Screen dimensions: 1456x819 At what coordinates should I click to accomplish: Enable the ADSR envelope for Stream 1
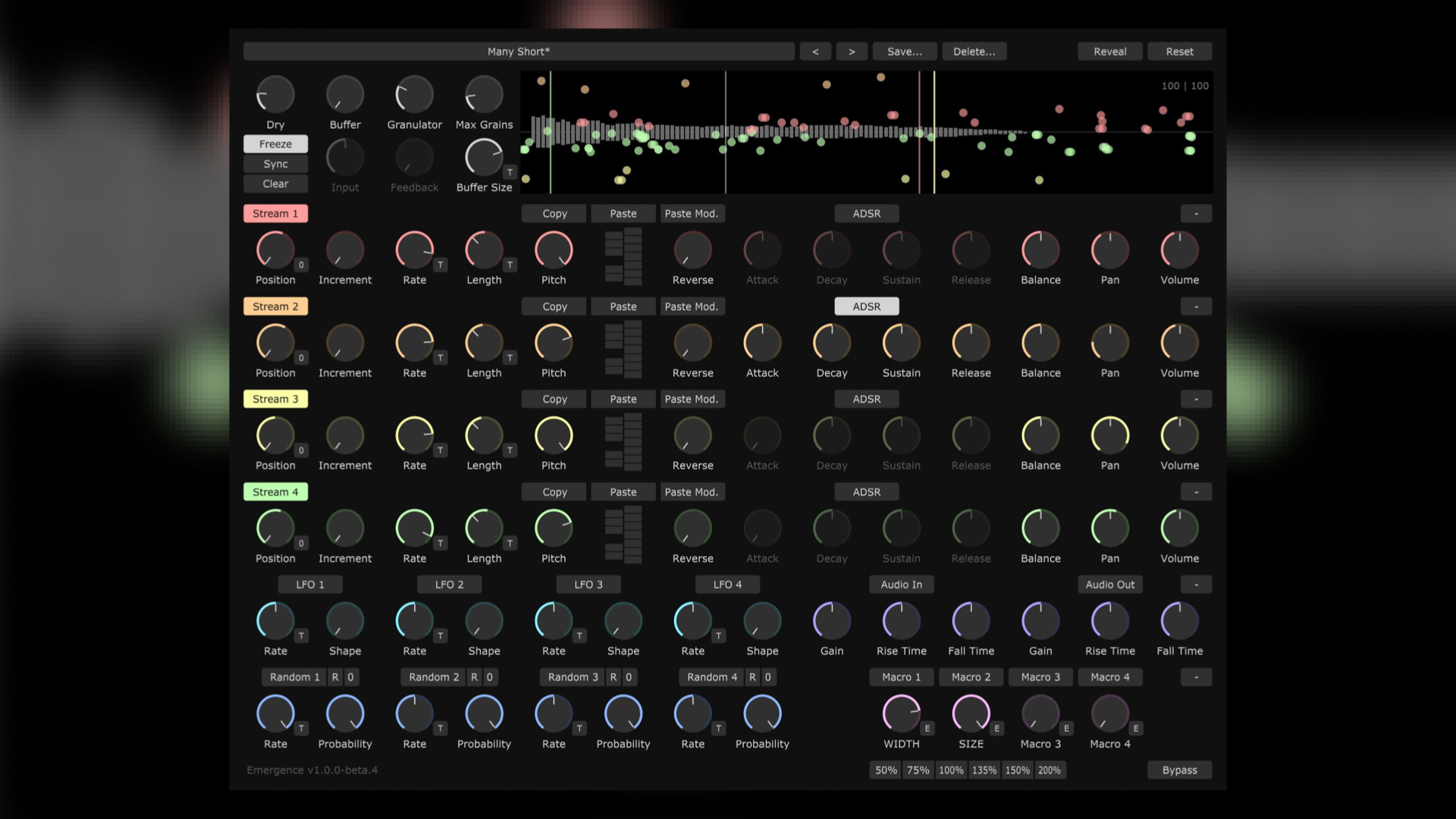[x=867, y=214]
